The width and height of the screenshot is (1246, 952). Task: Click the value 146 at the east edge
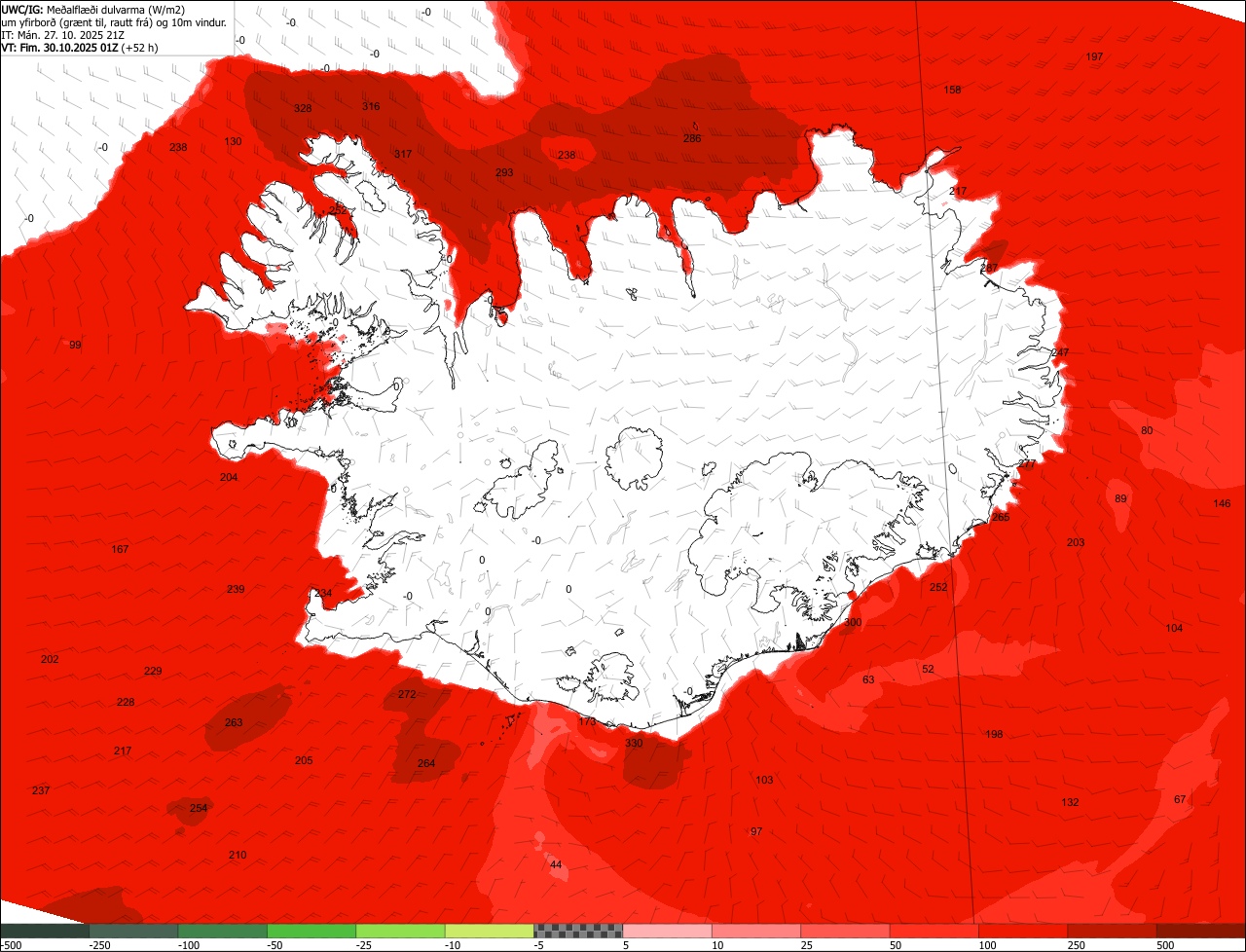point(1222,503)
